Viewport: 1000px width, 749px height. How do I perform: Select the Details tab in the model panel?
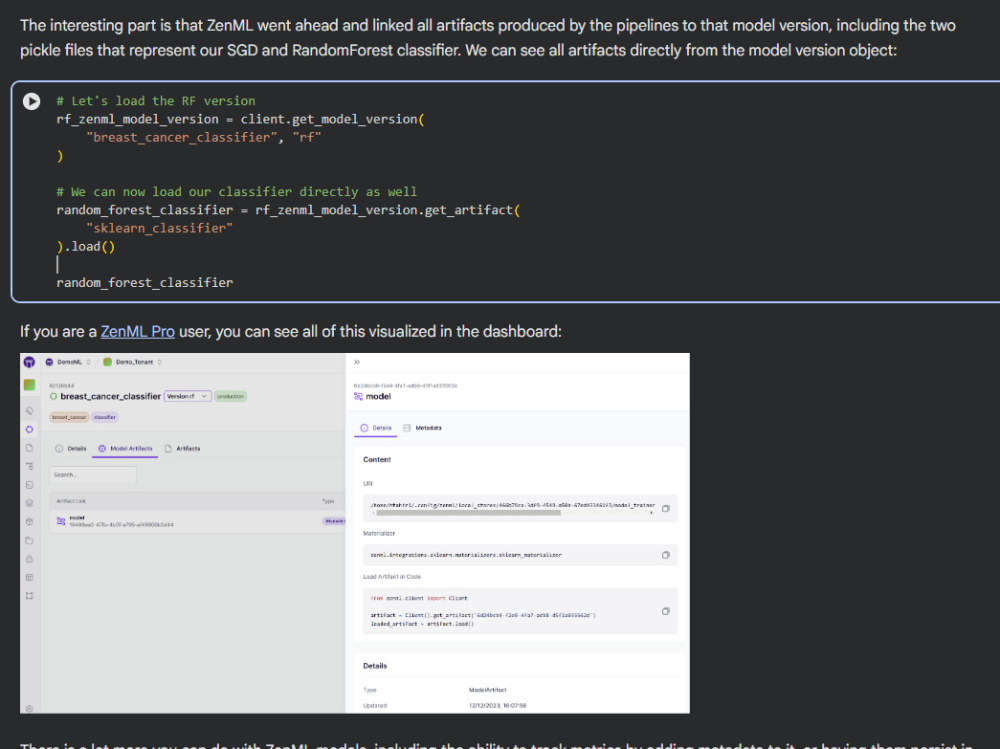376,428
